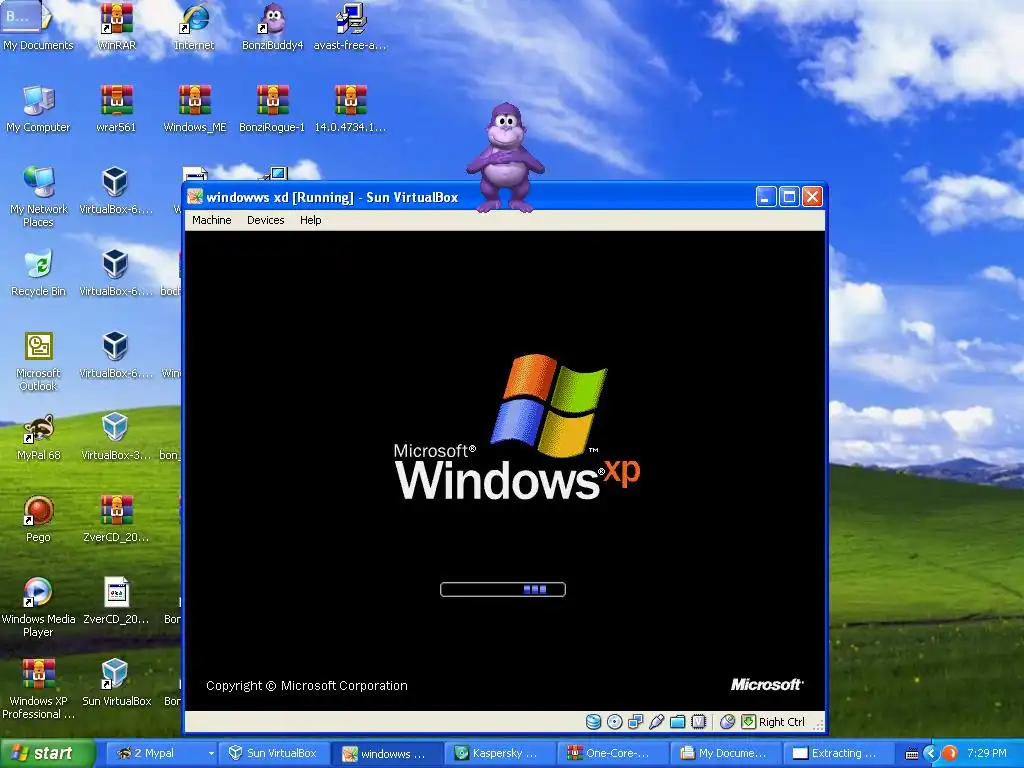Click the keyboard icon by the tray
The height and width of the screenshot is (768, 1024).
click(x=912, y=754)
